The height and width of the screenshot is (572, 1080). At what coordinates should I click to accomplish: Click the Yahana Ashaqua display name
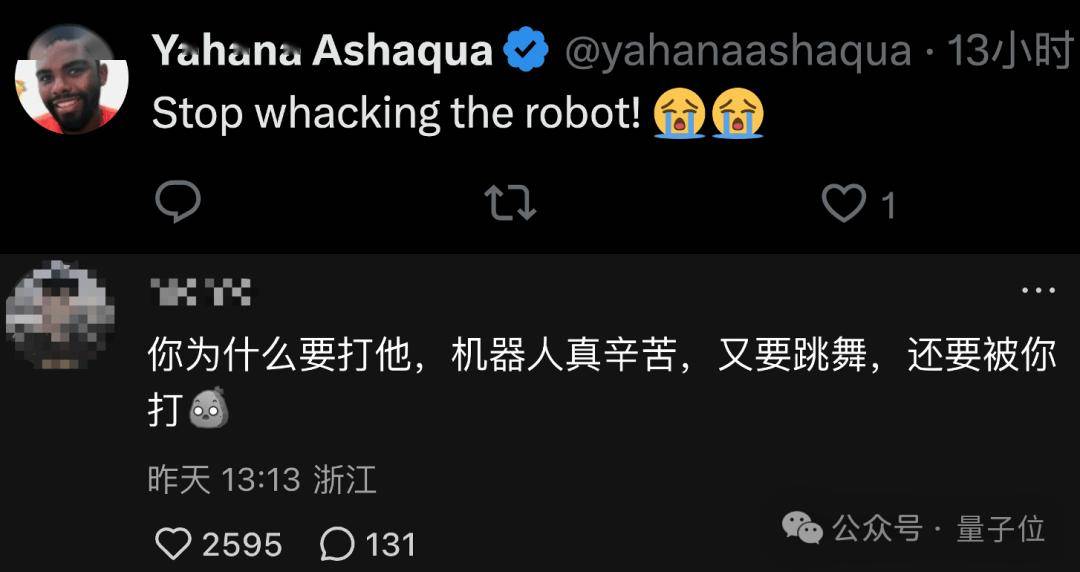click(322, 51)
